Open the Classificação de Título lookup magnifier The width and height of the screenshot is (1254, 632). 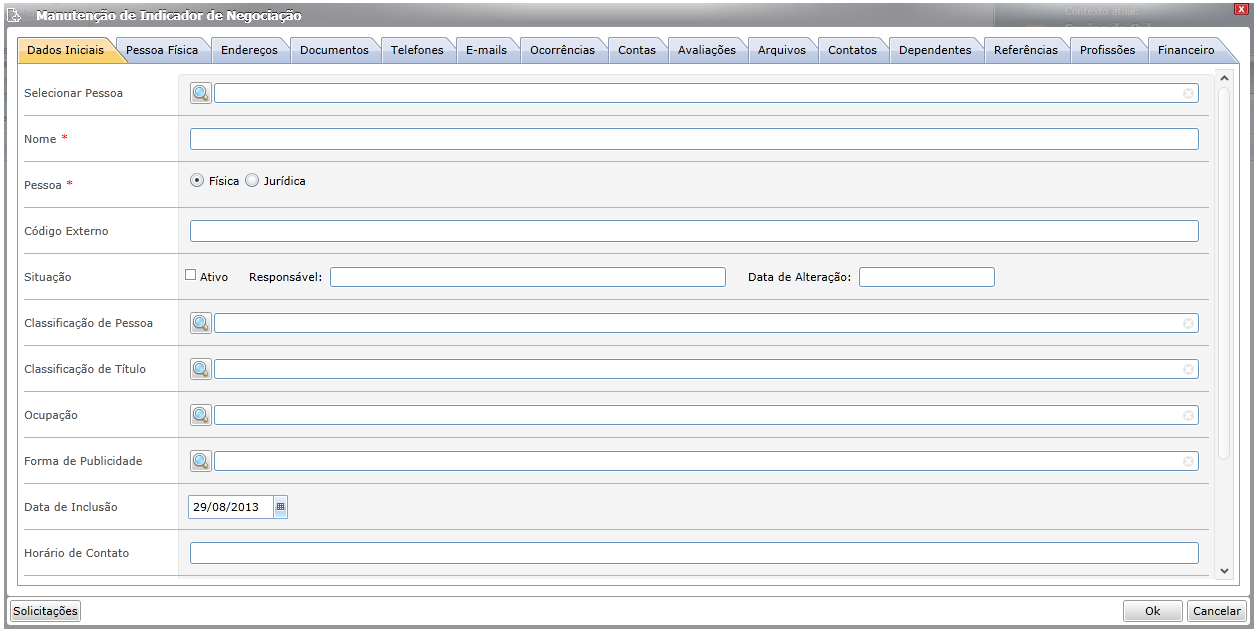[x=201, y=369]
